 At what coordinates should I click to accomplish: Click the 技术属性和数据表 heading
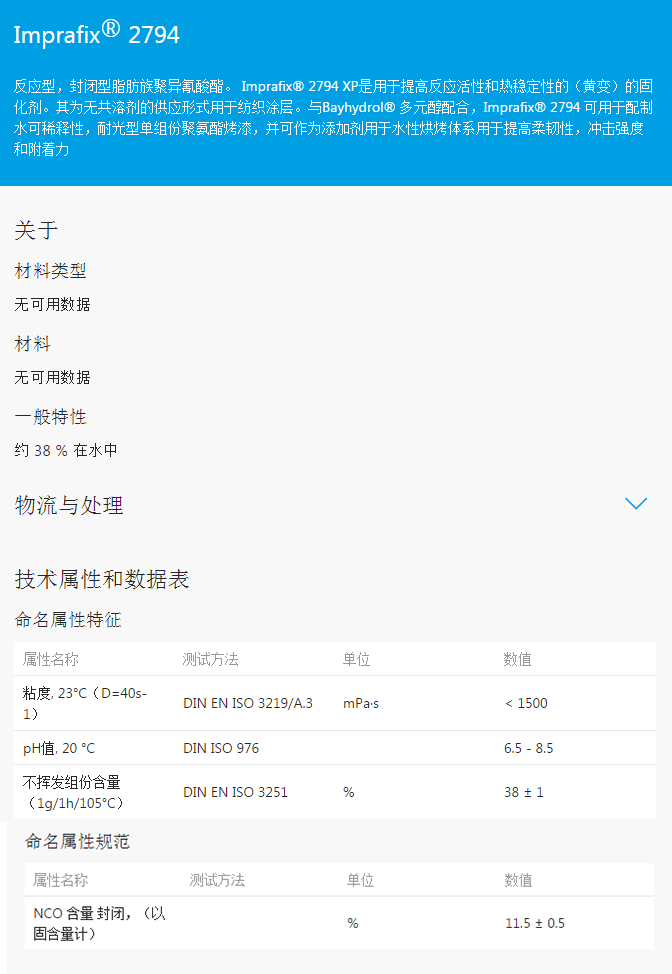click(102, 579)
